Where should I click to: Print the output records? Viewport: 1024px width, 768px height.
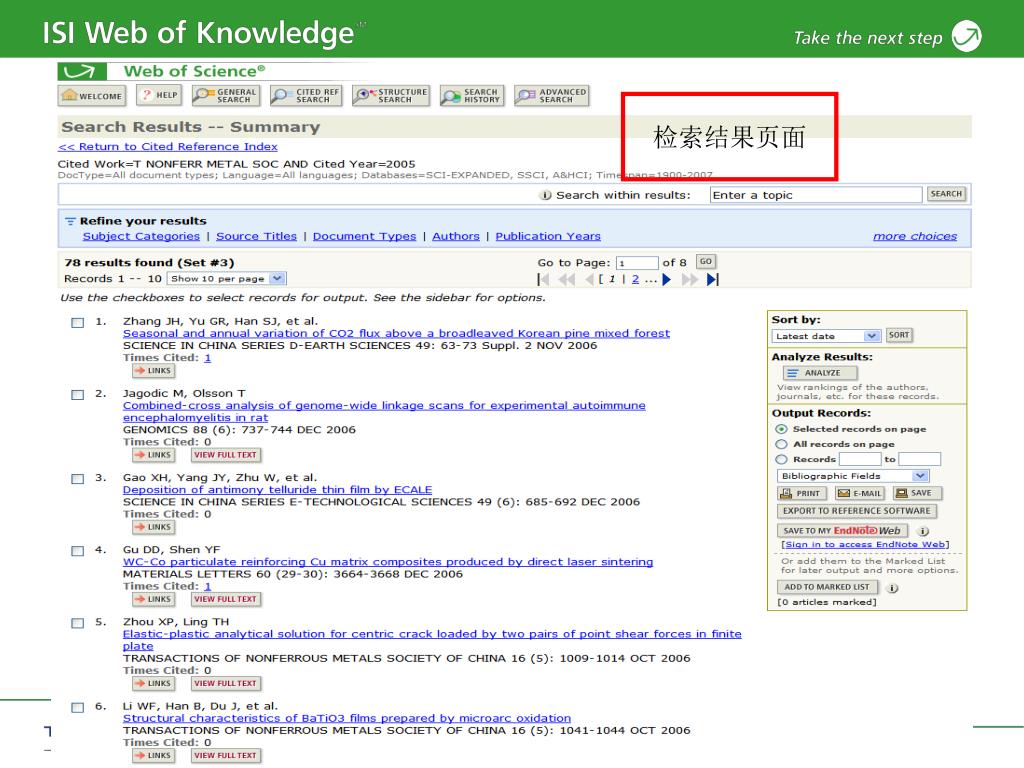pos(801,493)
